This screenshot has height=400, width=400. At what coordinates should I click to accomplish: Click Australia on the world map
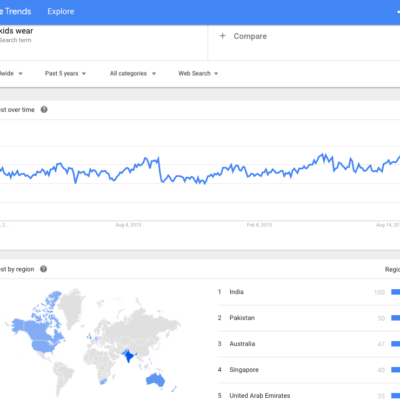pos(155,380)
